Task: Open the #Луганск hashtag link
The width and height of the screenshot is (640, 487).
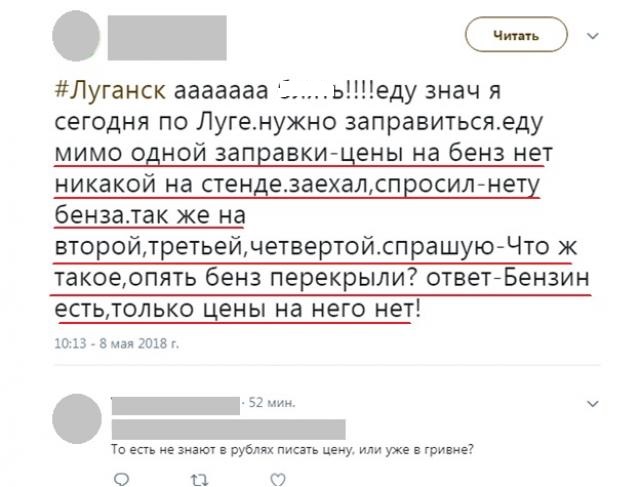Action: (110, 90)
